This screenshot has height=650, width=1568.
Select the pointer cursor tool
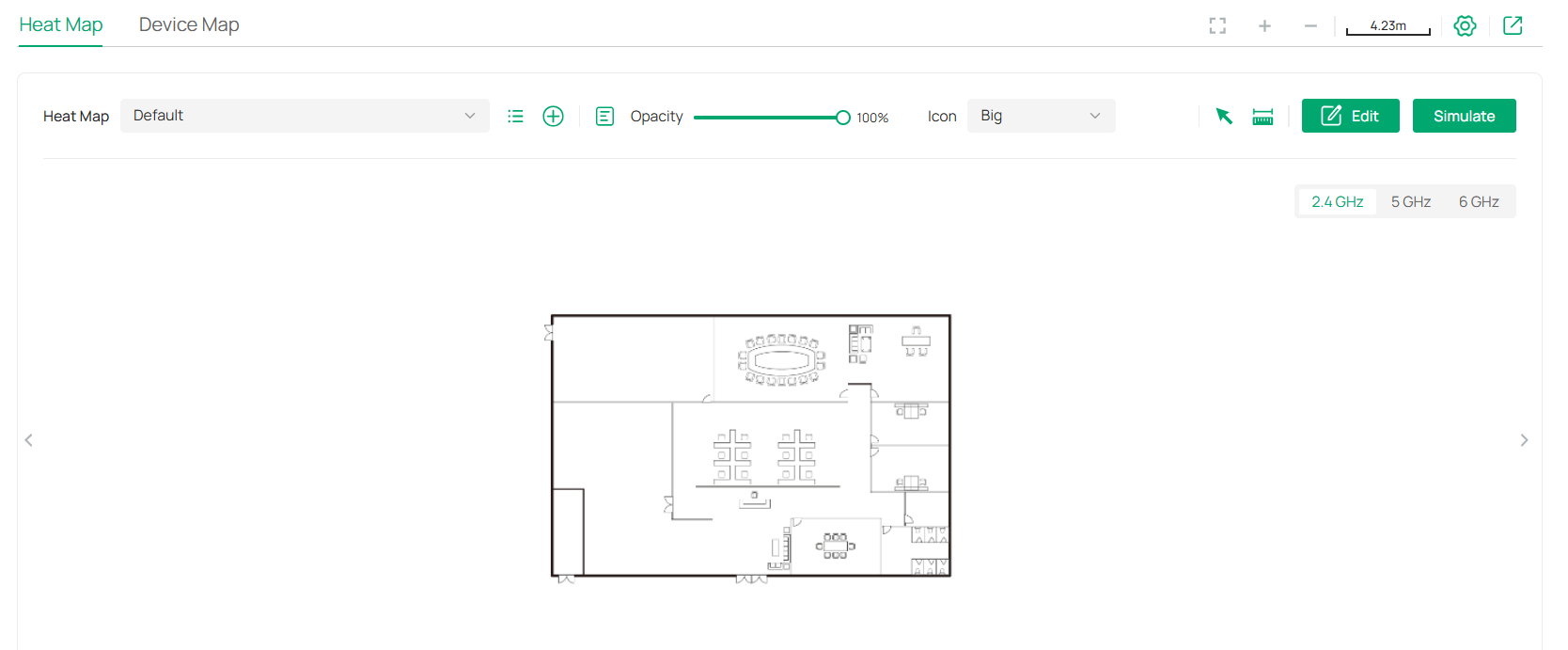(x=1223, y=117)
